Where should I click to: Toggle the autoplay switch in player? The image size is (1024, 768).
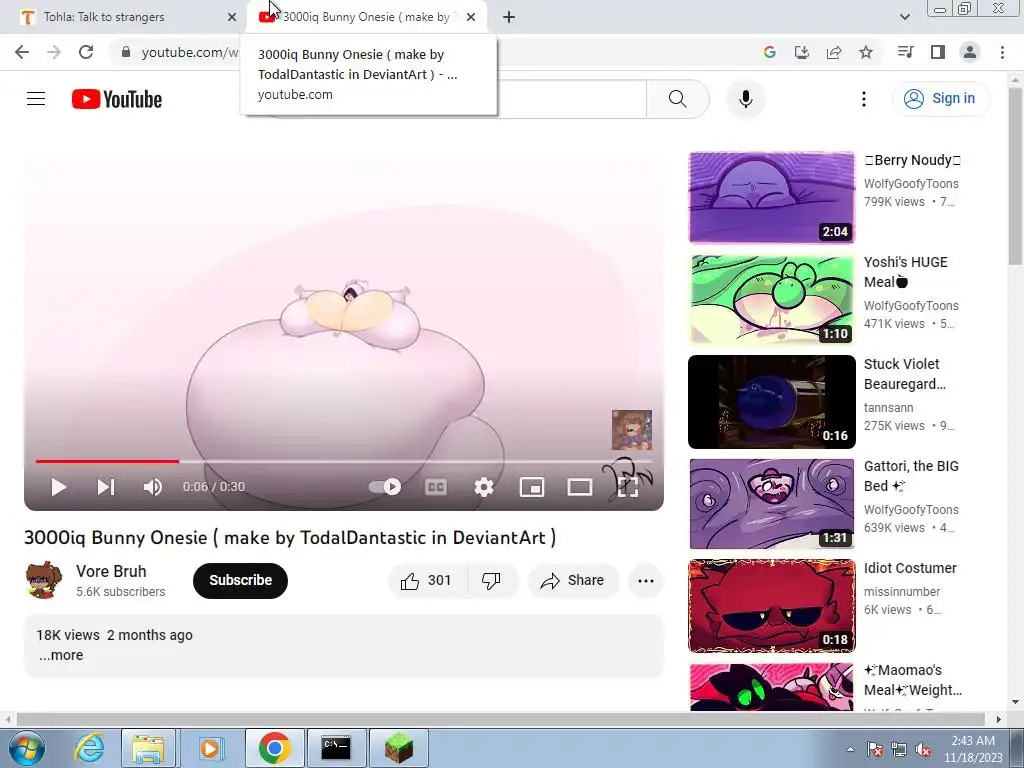(385, 487)
